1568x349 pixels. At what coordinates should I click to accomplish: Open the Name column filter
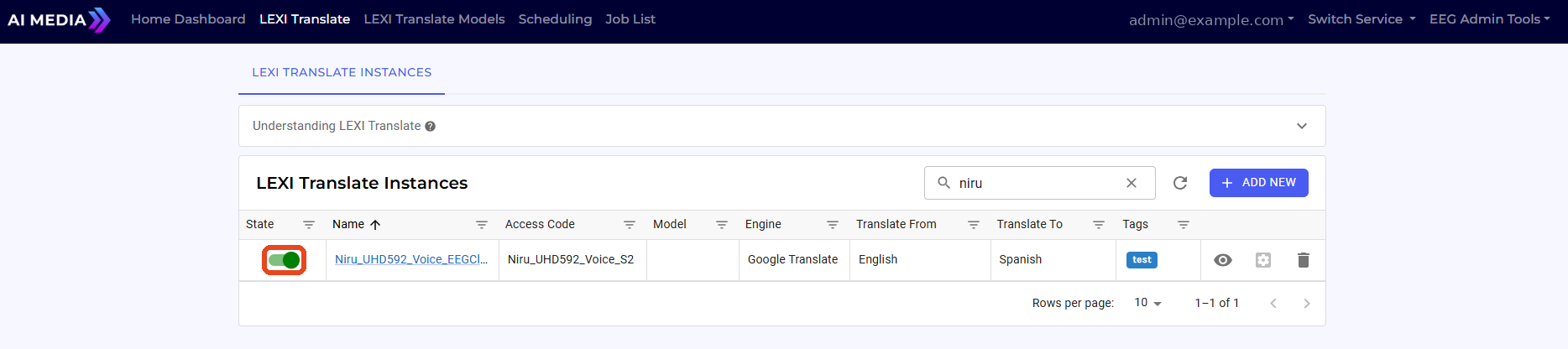(482, 225)
